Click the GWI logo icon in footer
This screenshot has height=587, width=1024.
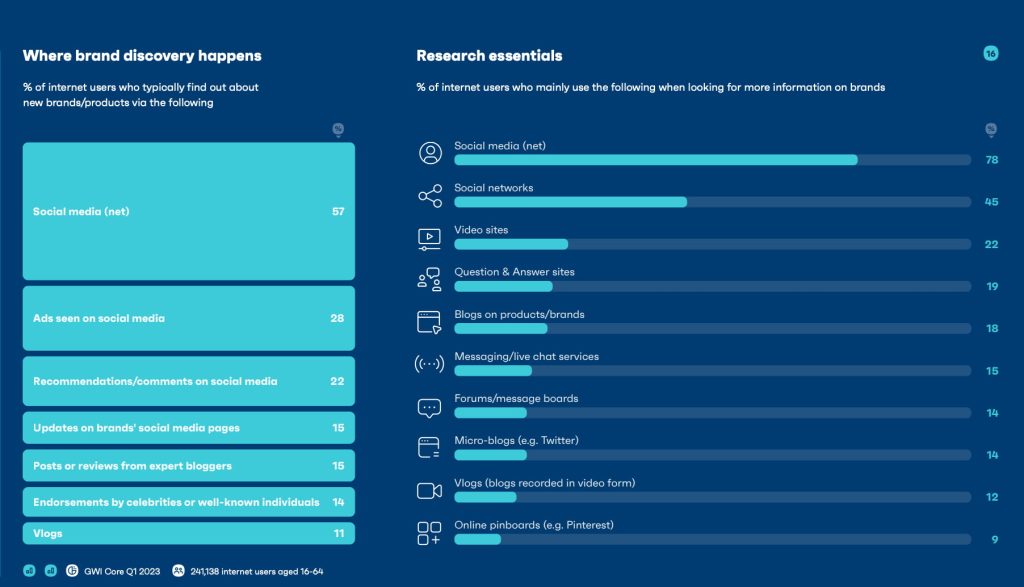point(72,571)
